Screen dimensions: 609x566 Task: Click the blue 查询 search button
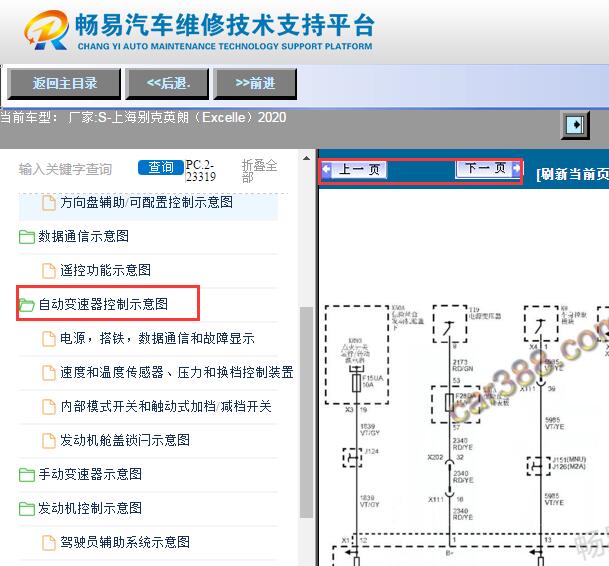pos(161,167)
